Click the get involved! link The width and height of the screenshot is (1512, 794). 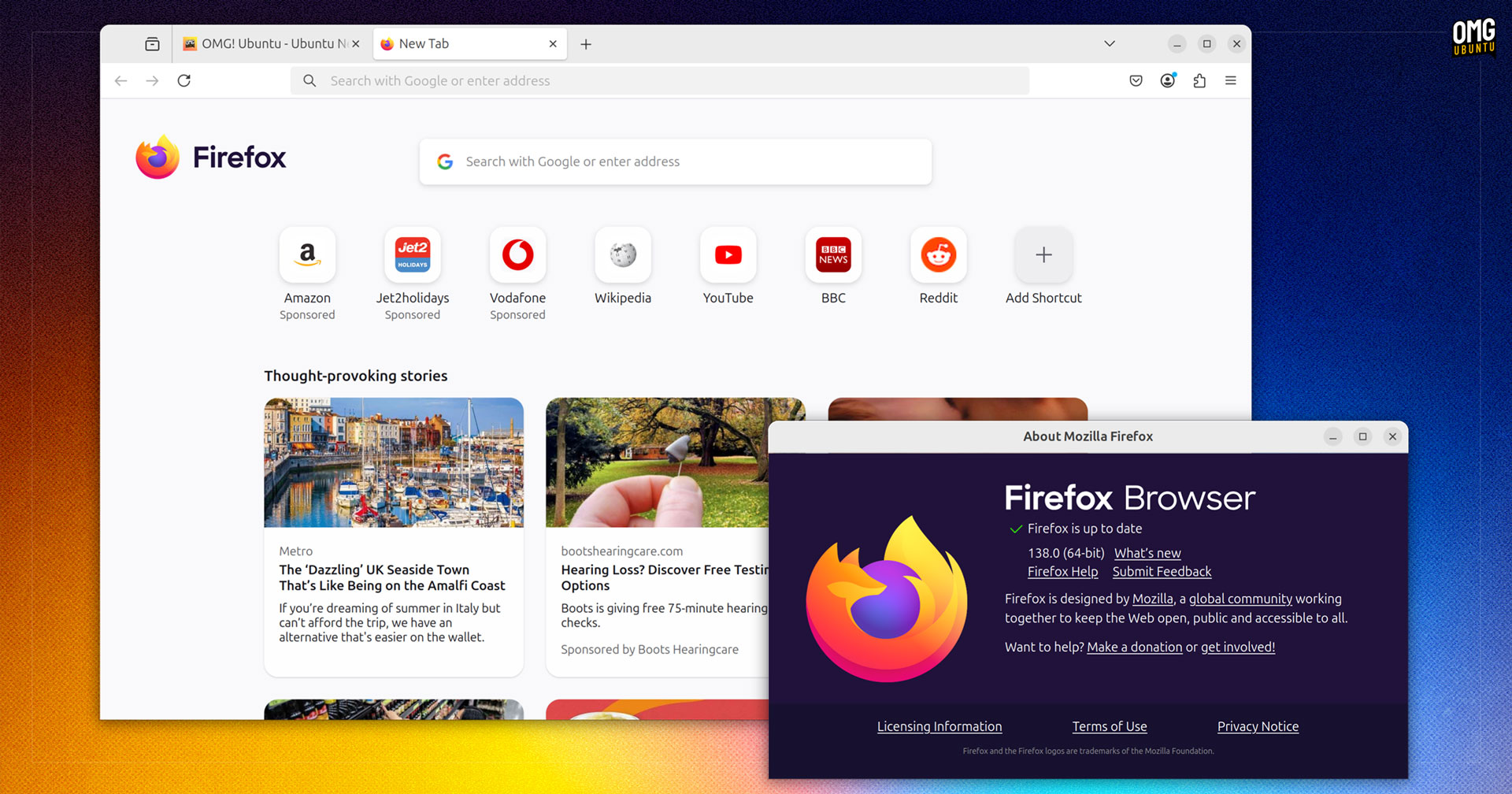coord(1238,647)
